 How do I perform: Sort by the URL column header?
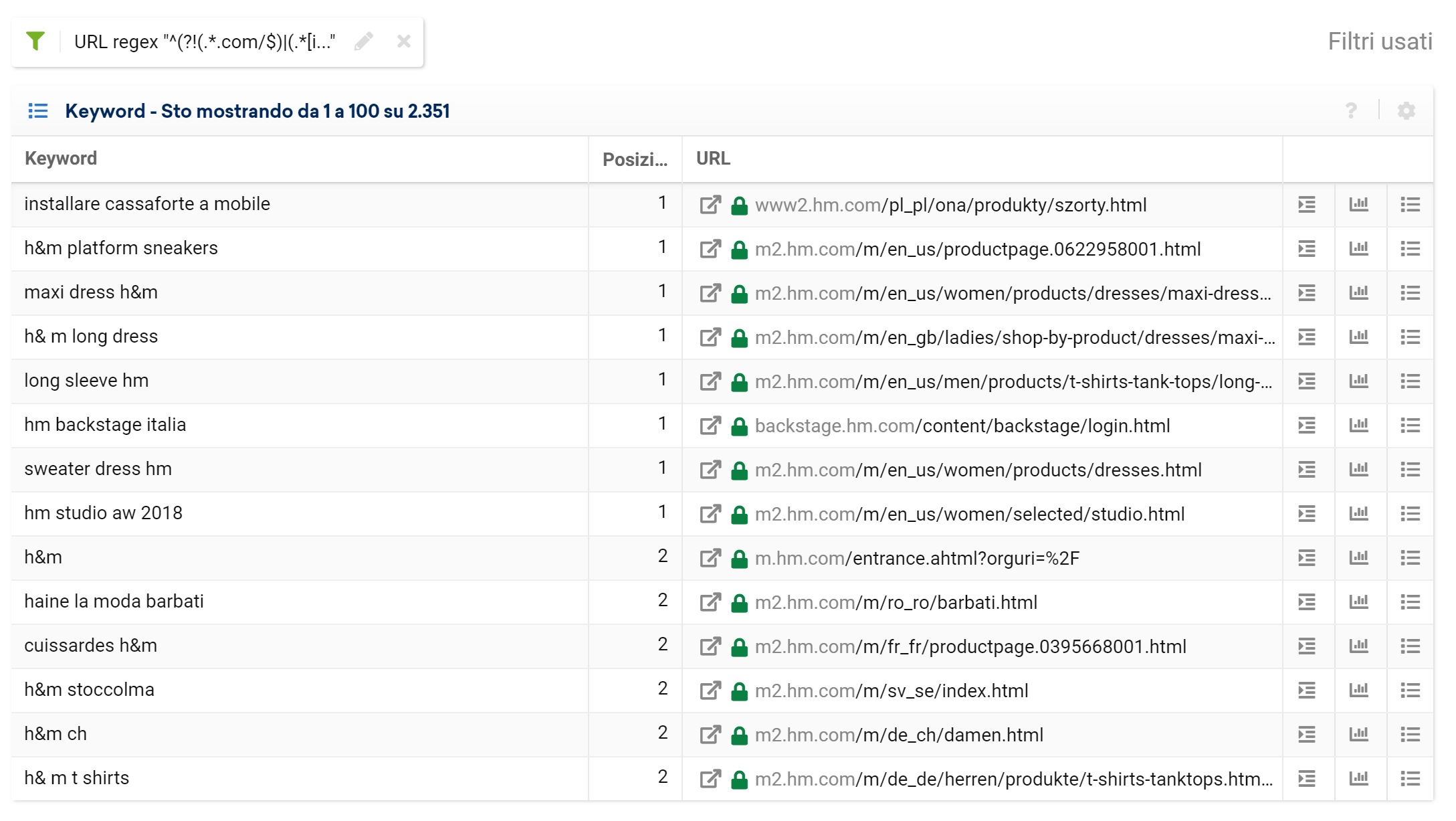pos(713,159)
